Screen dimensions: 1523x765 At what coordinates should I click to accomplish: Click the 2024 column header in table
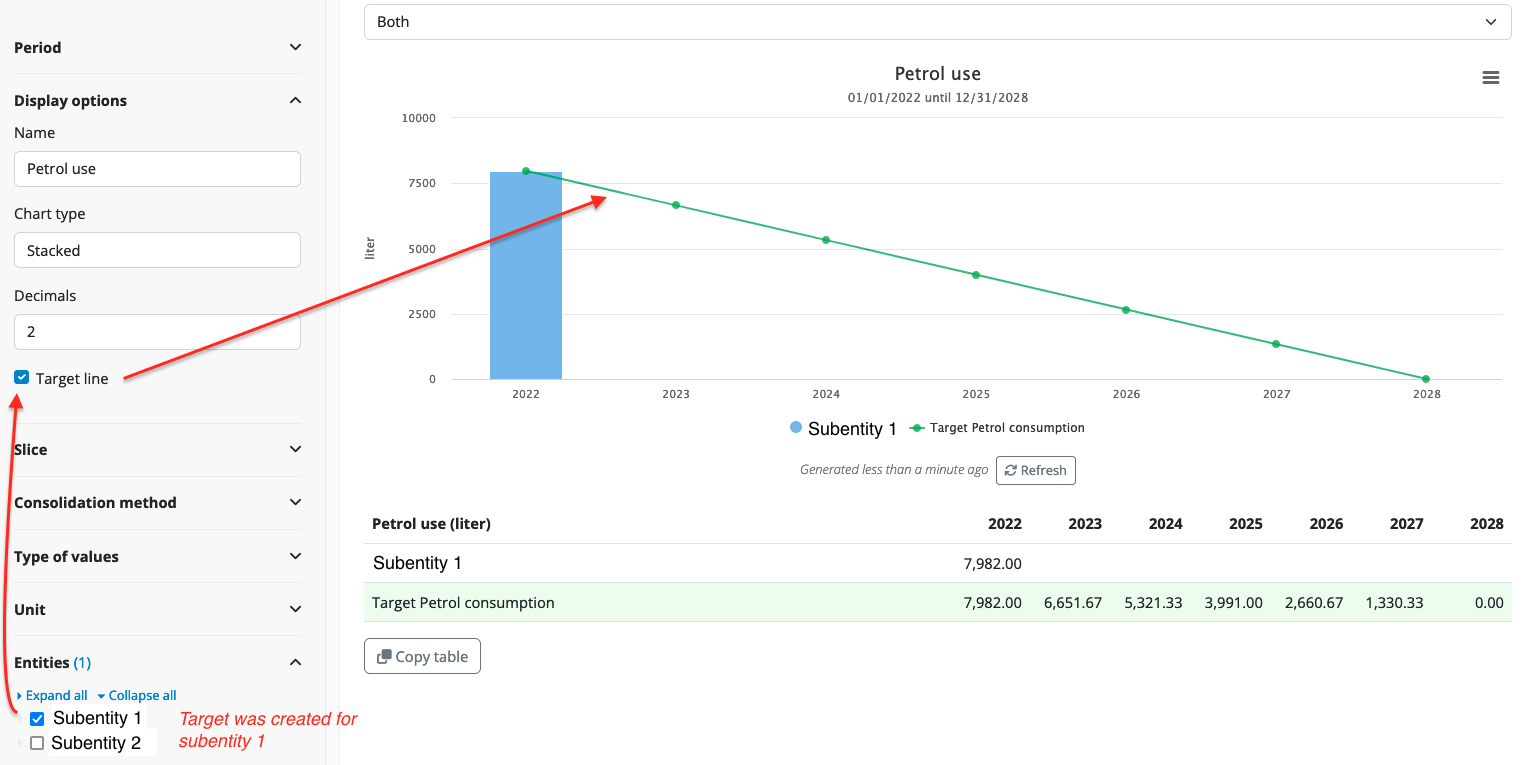tap(1166, 524)
